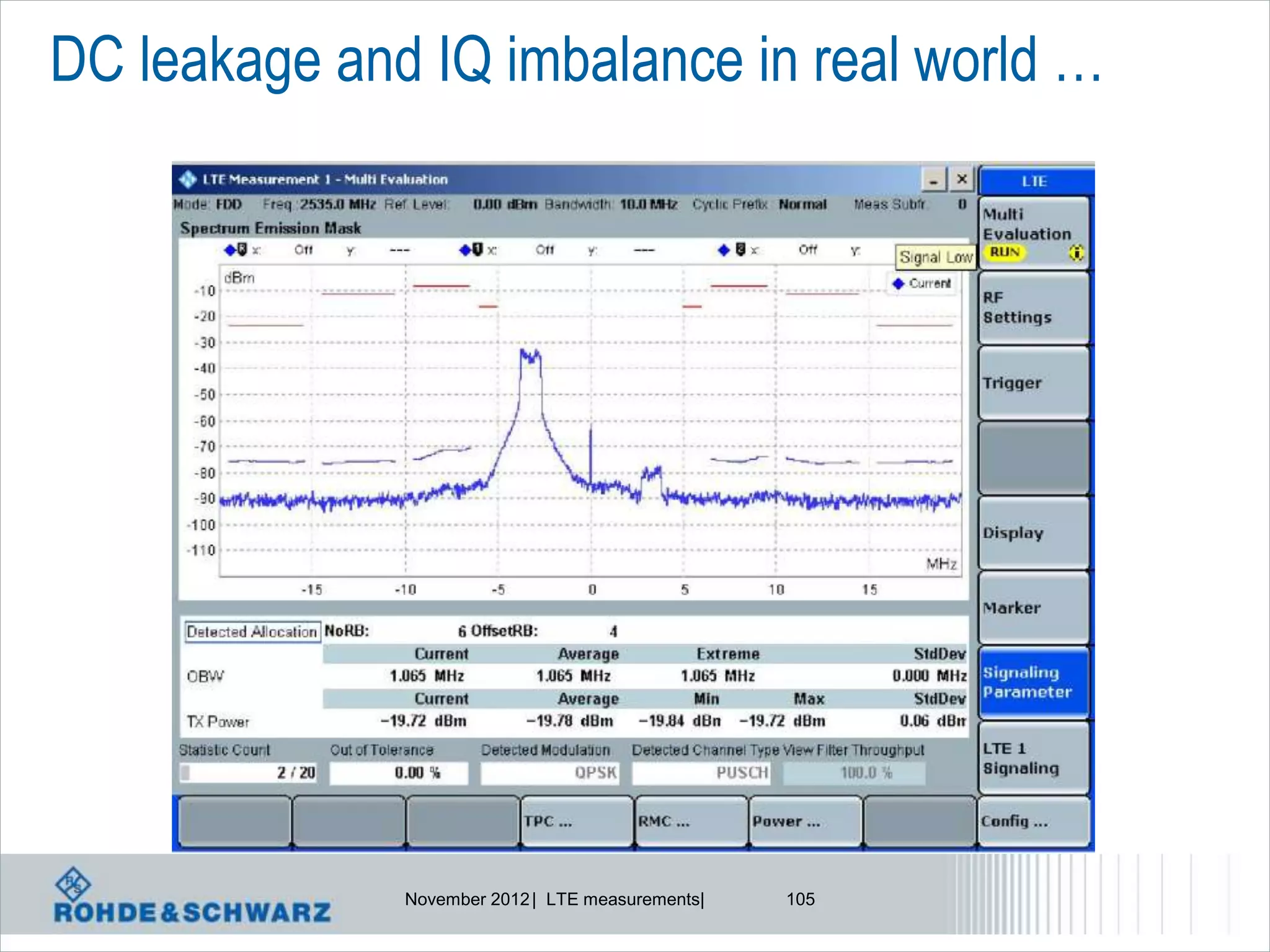The height and width of the screenshot is (952, 1270).
Task: Open the TPC ... hotkey
Action: 577,822
